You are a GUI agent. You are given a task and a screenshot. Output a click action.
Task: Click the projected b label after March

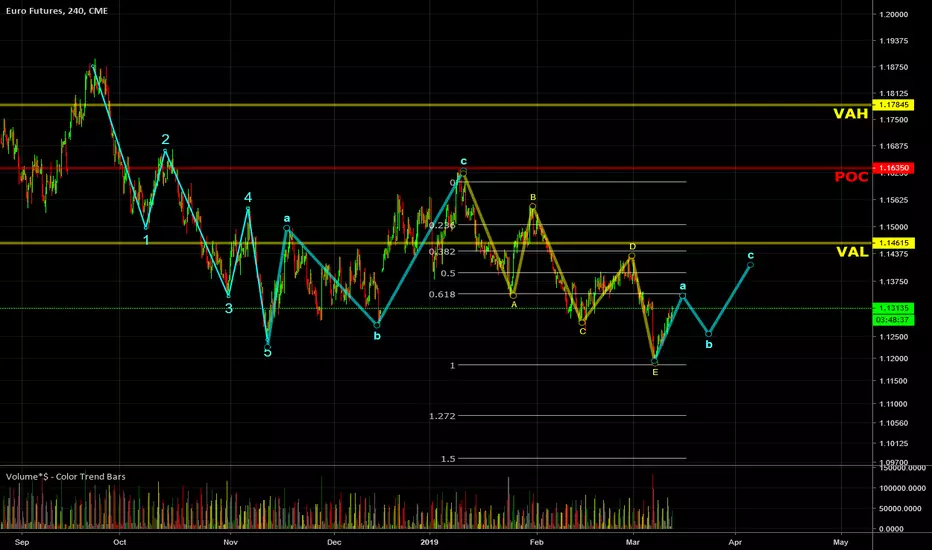pos(709,344)
